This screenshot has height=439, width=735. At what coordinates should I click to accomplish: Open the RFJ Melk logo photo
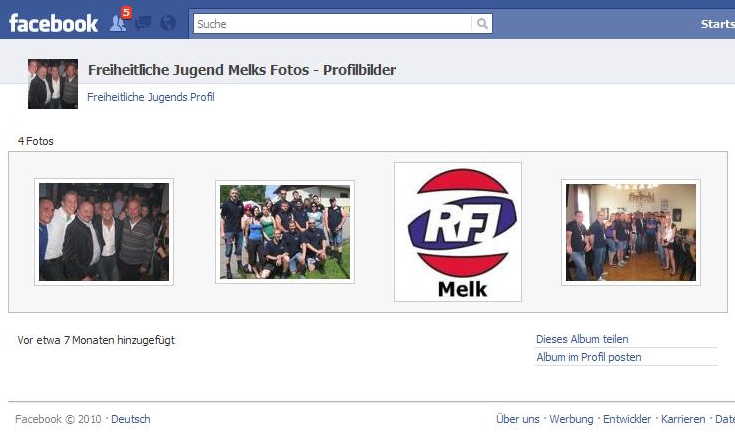[x=458, y=232]
